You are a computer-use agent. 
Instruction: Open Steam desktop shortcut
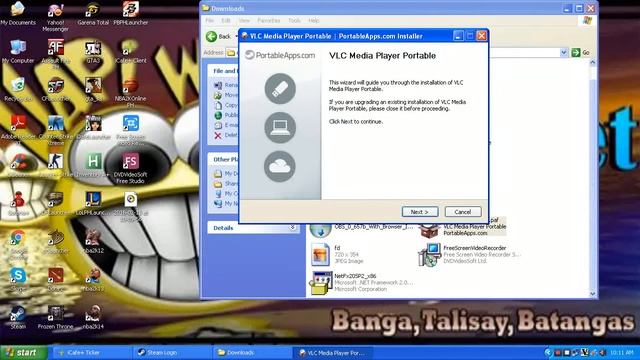(18, 317)
